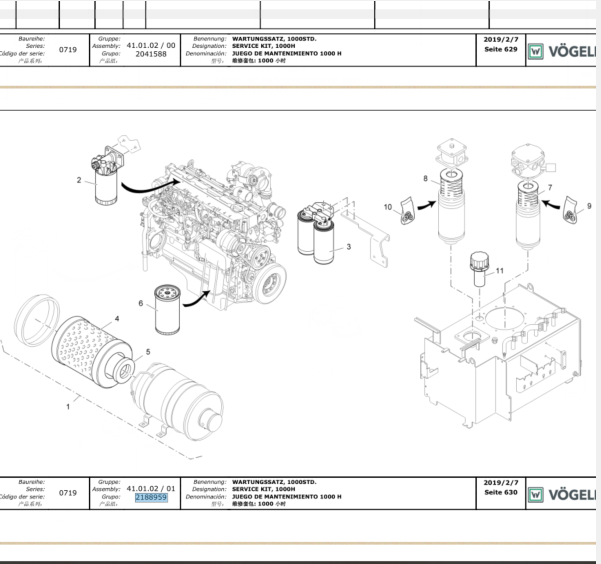The width and height of the screenshot is (601, 564).
Task: Click the hydraulic filter element labeled 7
Action: pos(527,212)
